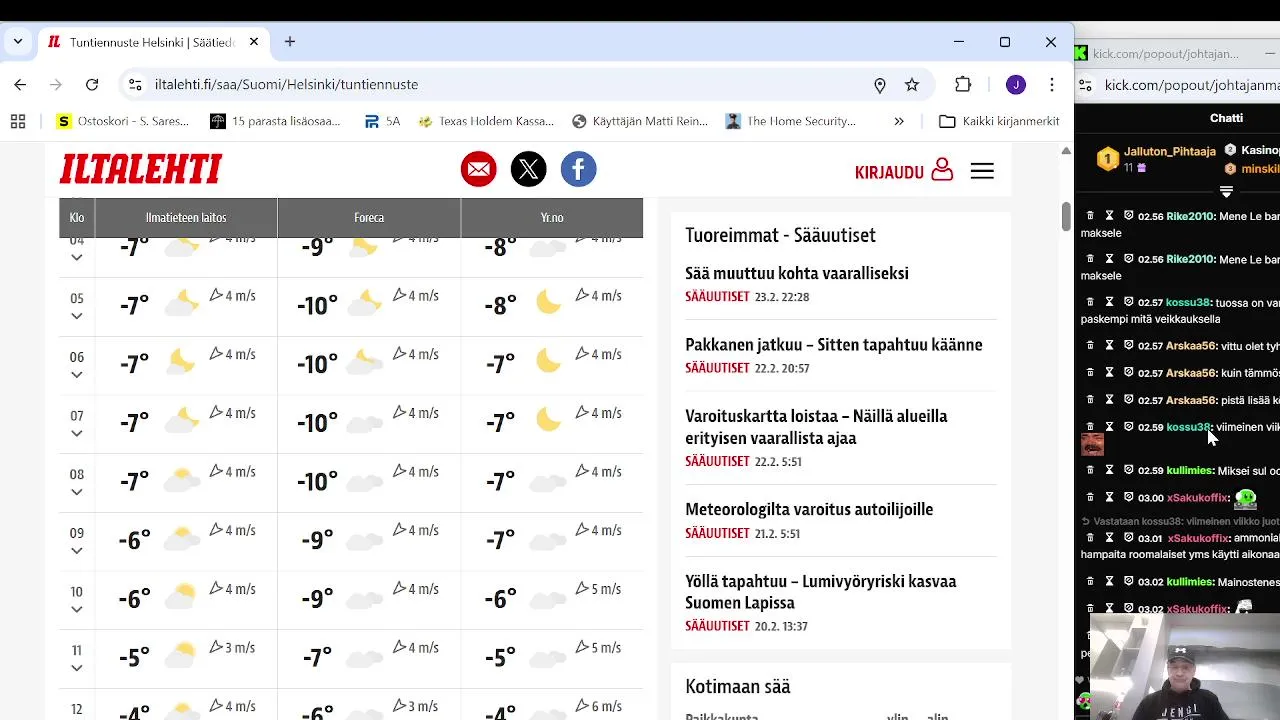Open Käyttäjän Matti Rein bookmark

pos(640,121)
